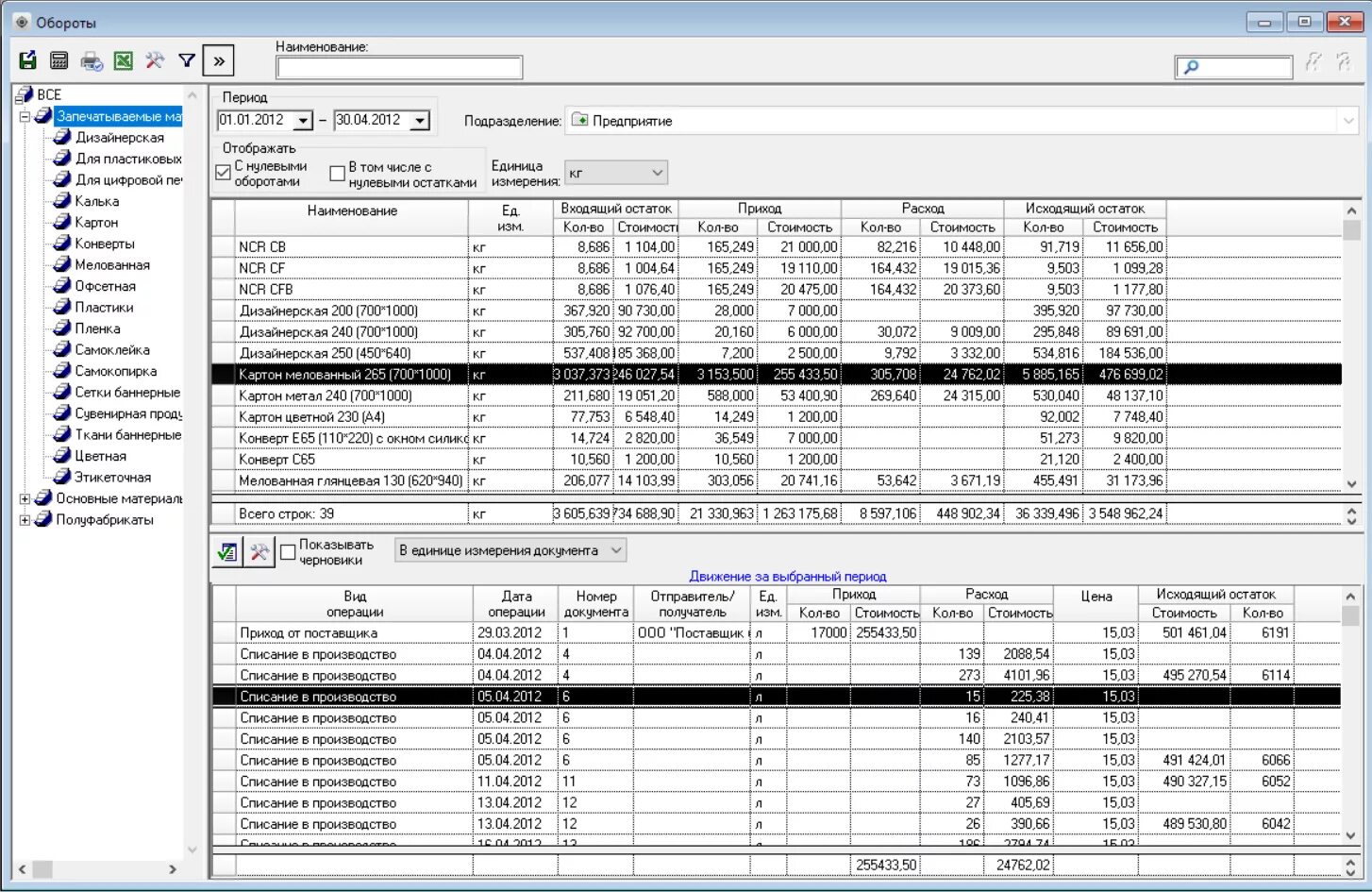Image resolution: width=1372 pixels, height=892 pixels.
Task: Select NCR CB row in upper table
Action: point(776,246)
